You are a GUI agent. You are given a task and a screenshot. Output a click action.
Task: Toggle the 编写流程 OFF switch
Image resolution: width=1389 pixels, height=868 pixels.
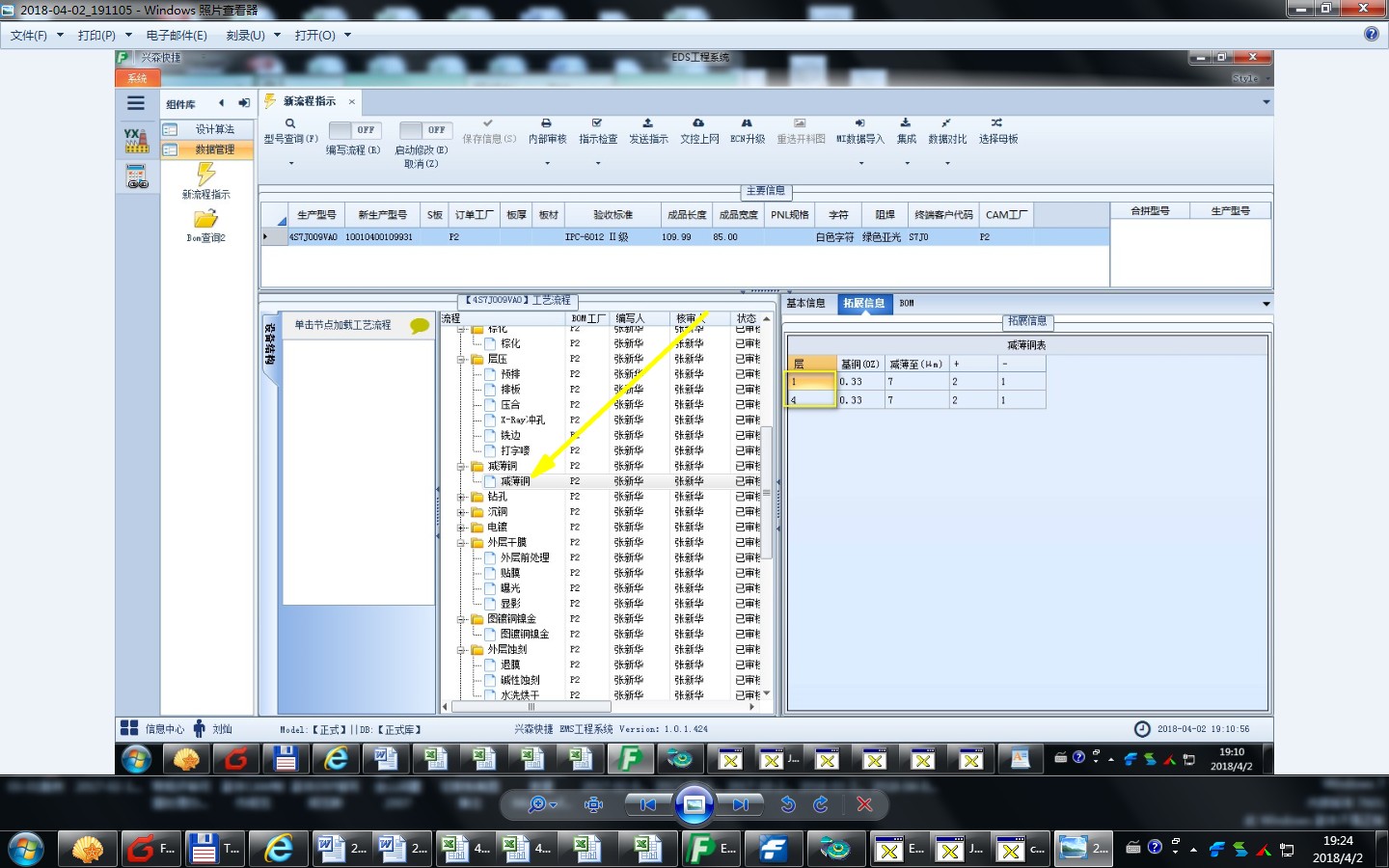coord(356,130)
